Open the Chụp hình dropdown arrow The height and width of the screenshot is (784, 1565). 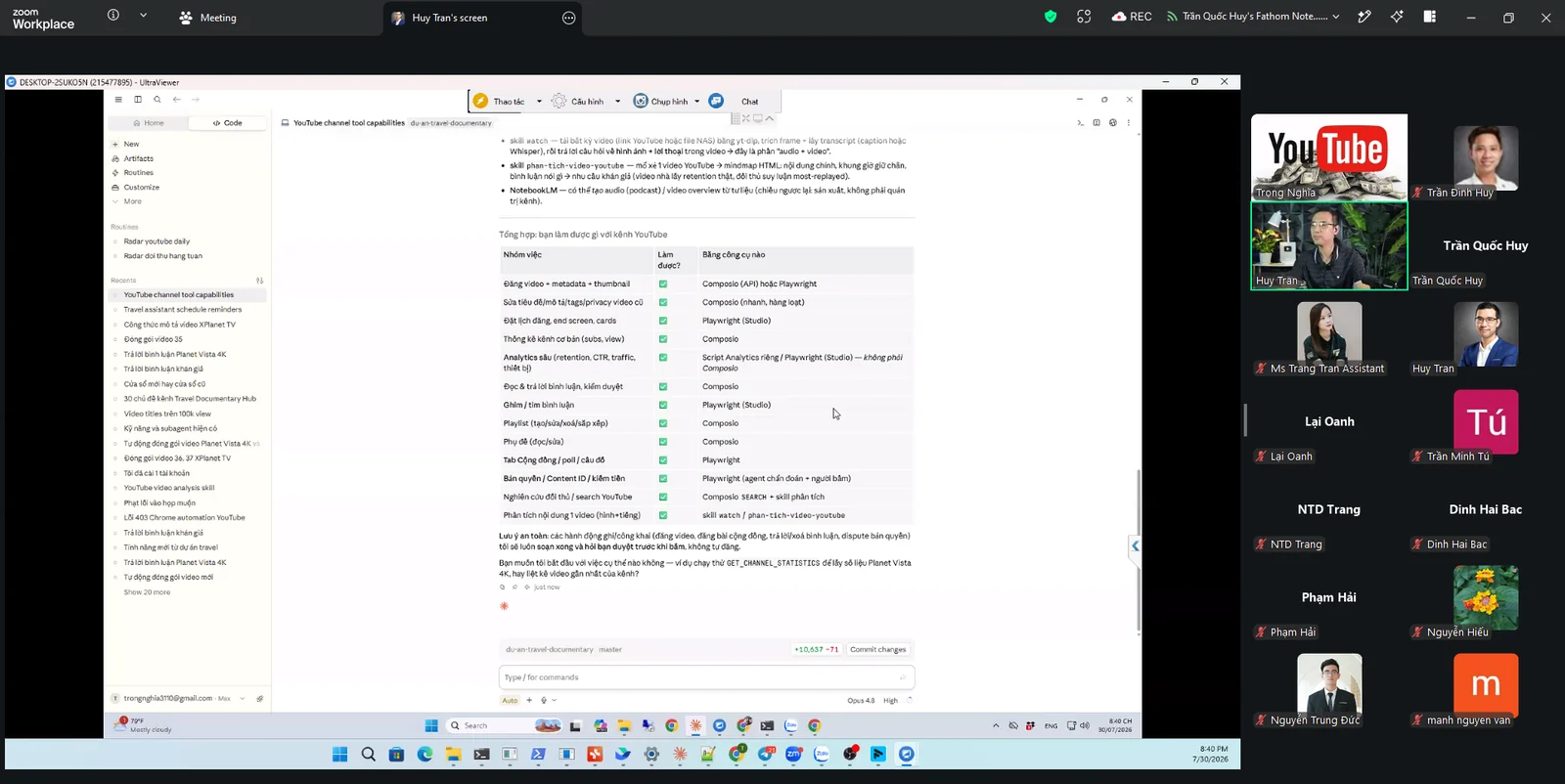[696, 102]
